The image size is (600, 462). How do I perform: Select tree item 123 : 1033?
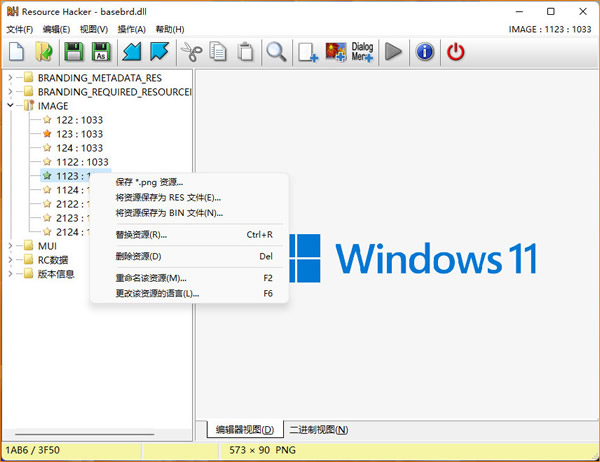click(x=80, y=134)
